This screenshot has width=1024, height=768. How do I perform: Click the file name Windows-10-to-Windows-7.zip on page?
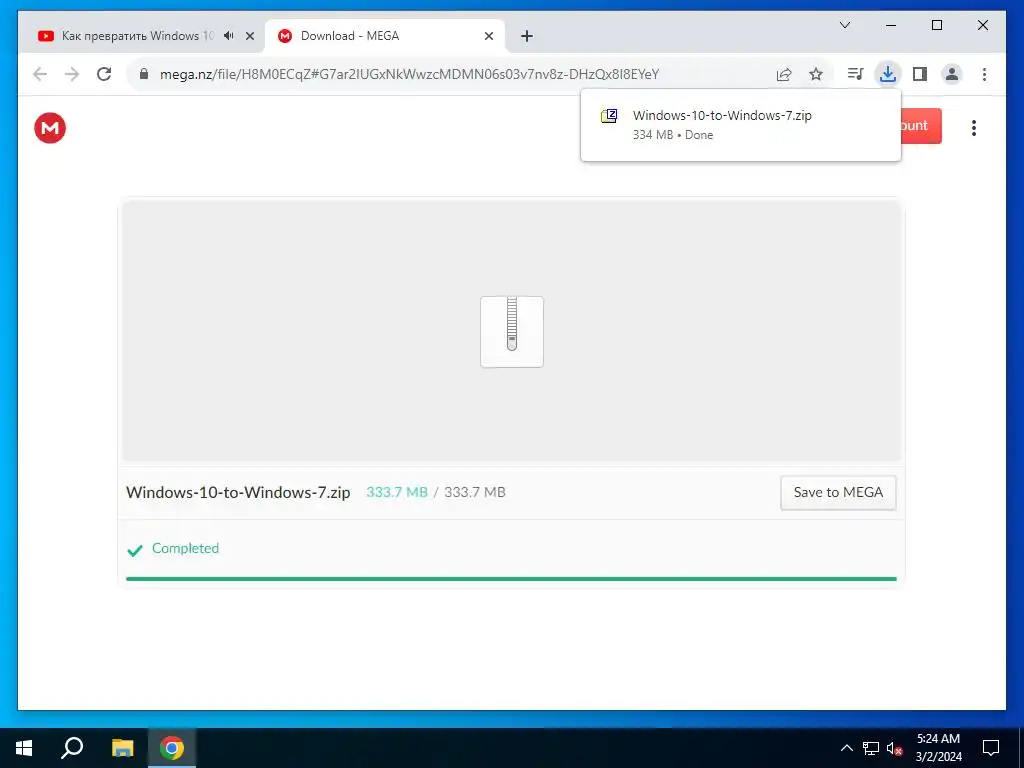pyautogui.click(x=238, y=492)
